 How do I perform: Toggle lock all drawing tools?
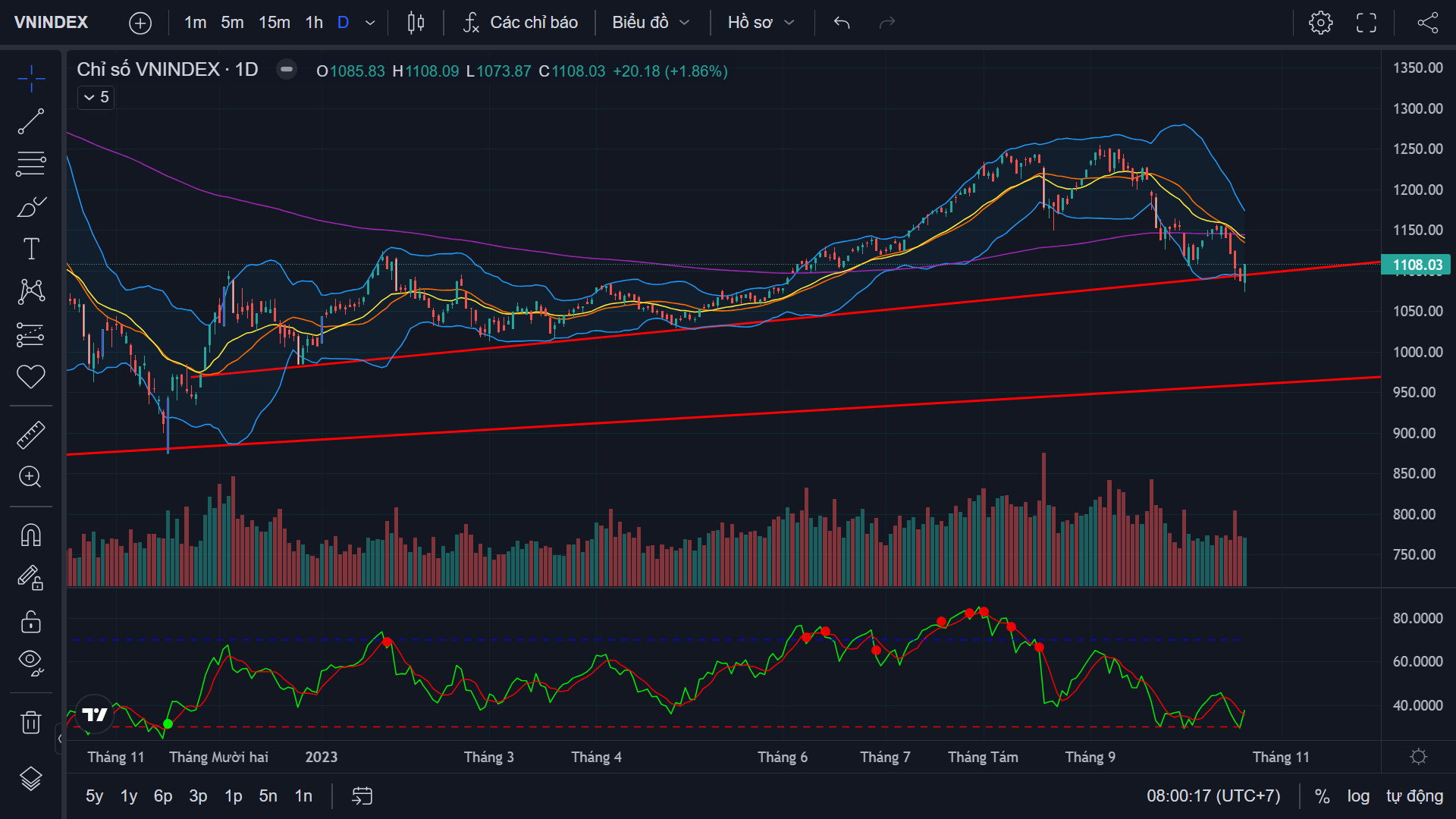coord(31,622)
